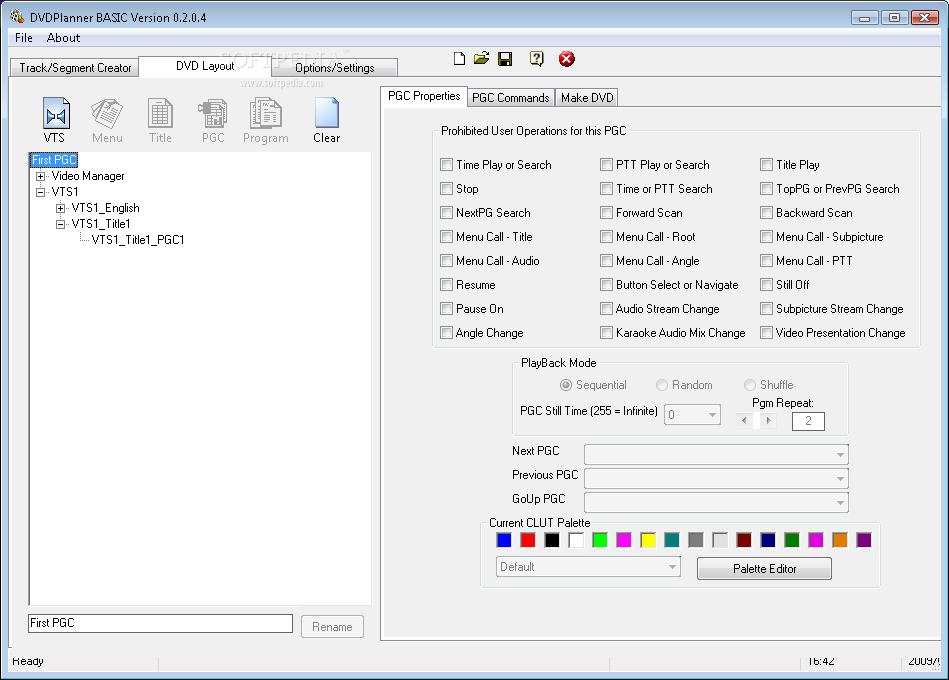Pick the orange CLUT palette swatch
This screenshot has width=949, height=680.
(839, 540)
